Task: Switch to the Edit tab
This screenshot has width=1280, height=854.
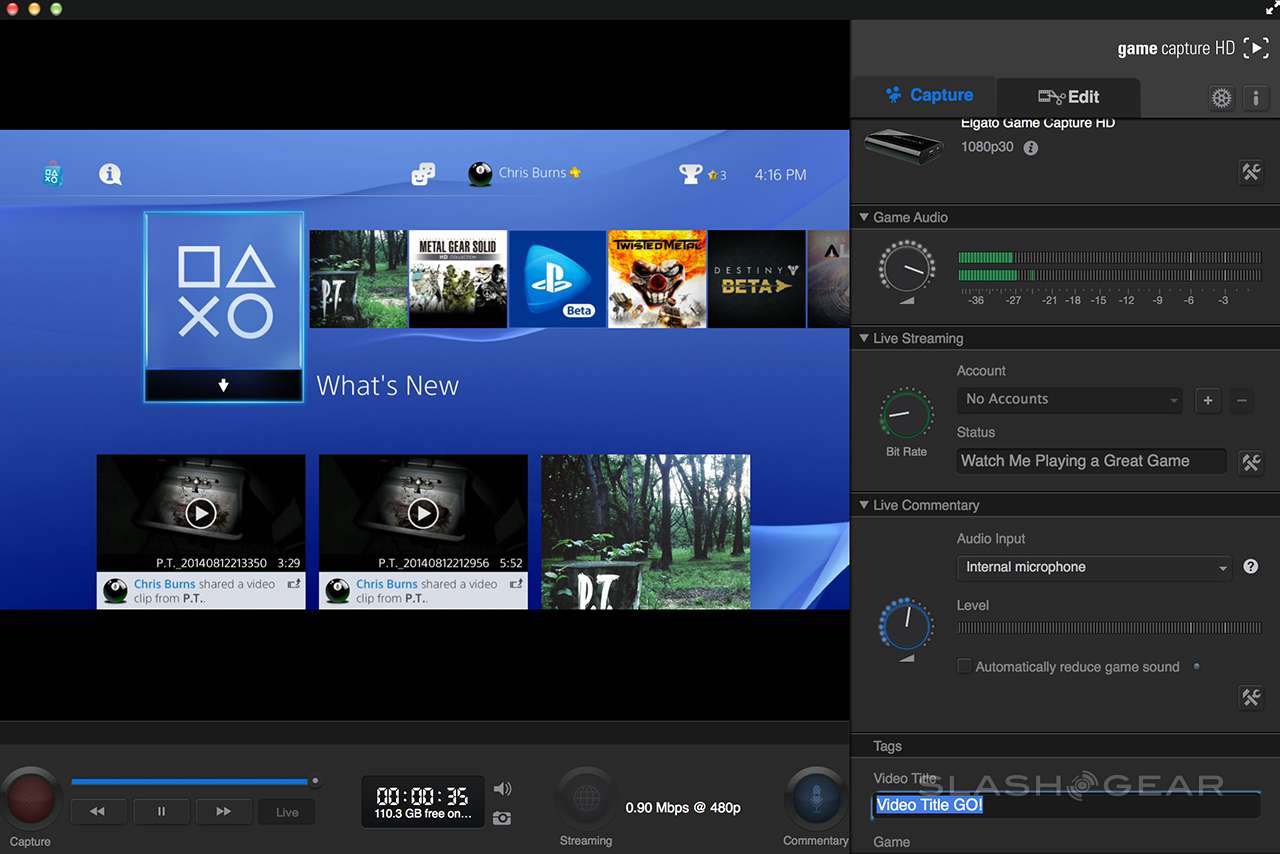Action: click(1068, 96)
